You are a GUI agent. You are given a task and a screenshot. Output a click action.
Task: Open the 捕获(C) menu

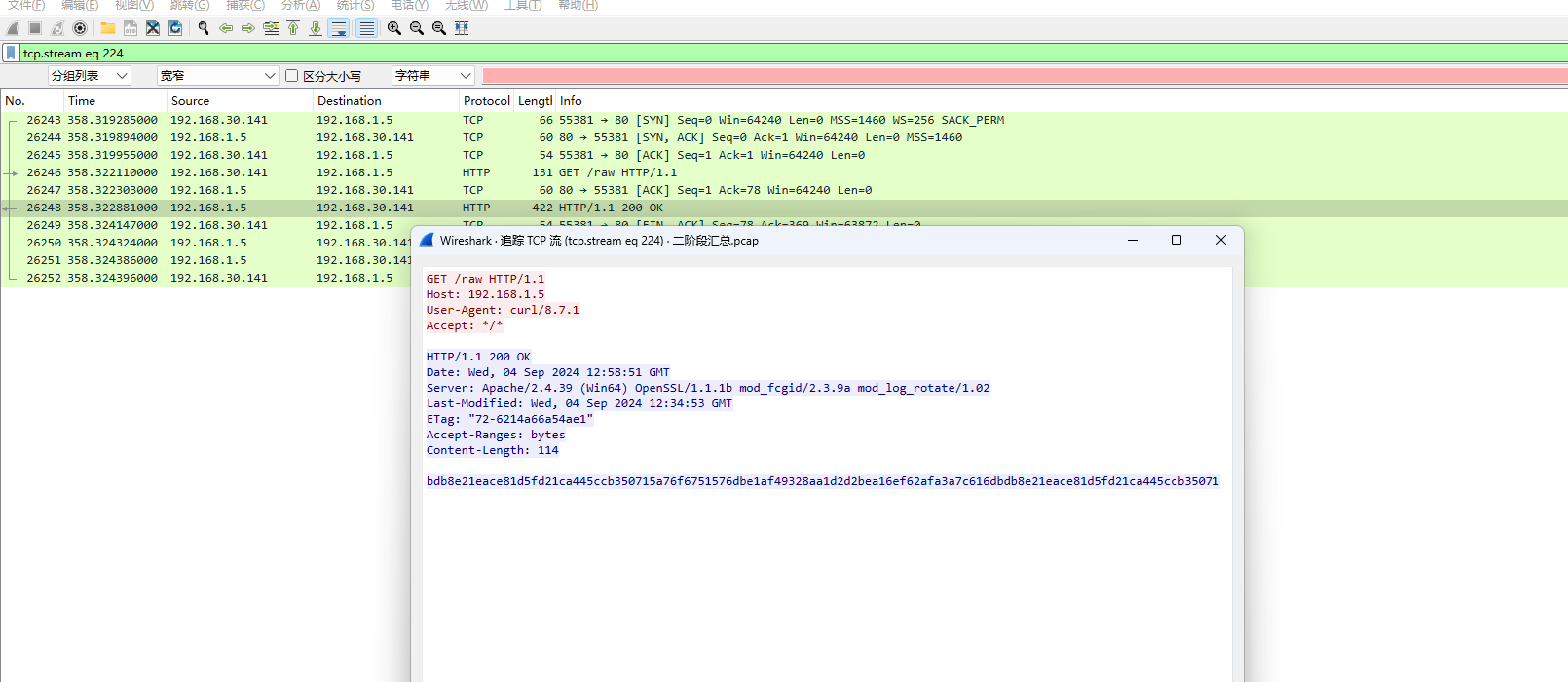click(x=245, y=5)
